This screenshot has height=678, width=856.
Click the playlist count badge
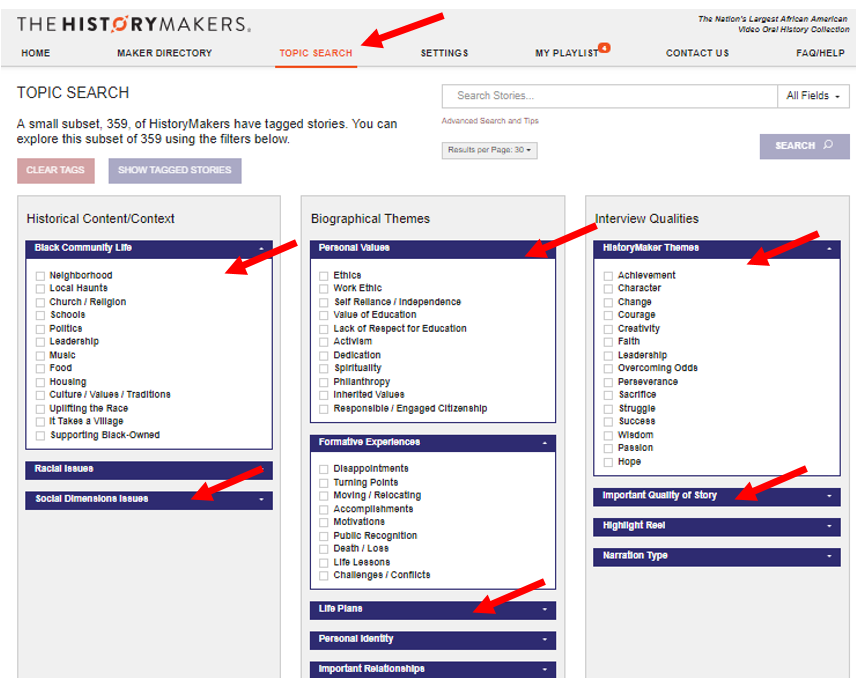pyautogui.click(x=605, y=47)
